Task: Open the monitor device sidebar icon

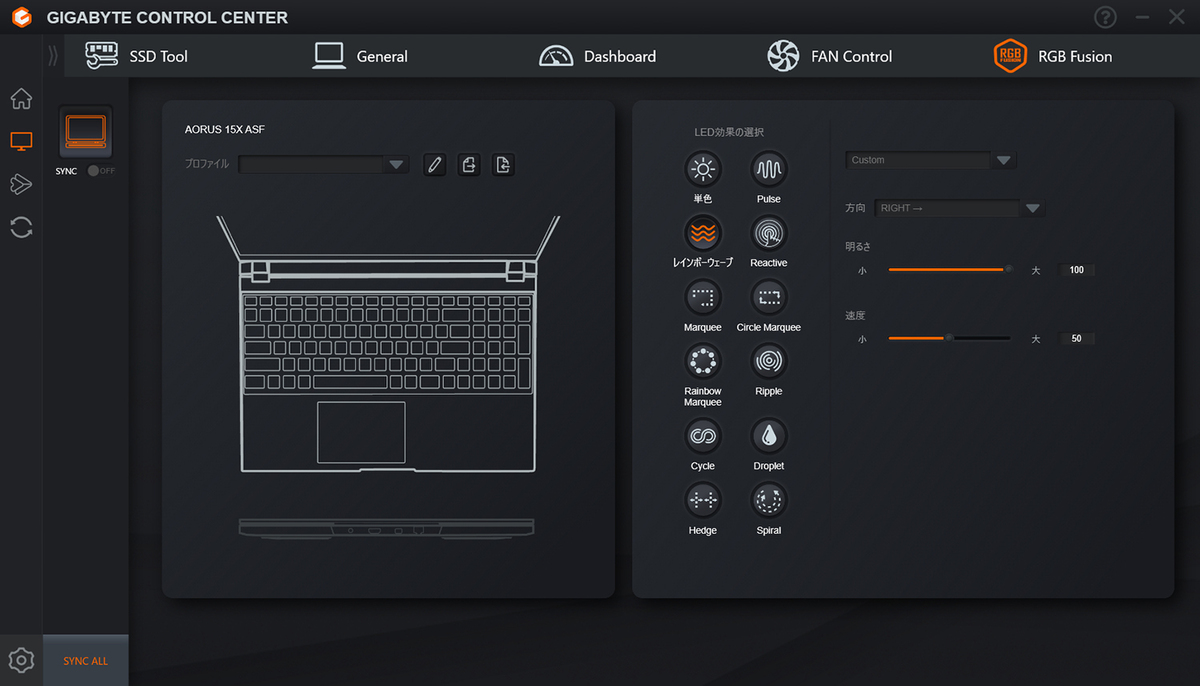Action: pos(21,141)
